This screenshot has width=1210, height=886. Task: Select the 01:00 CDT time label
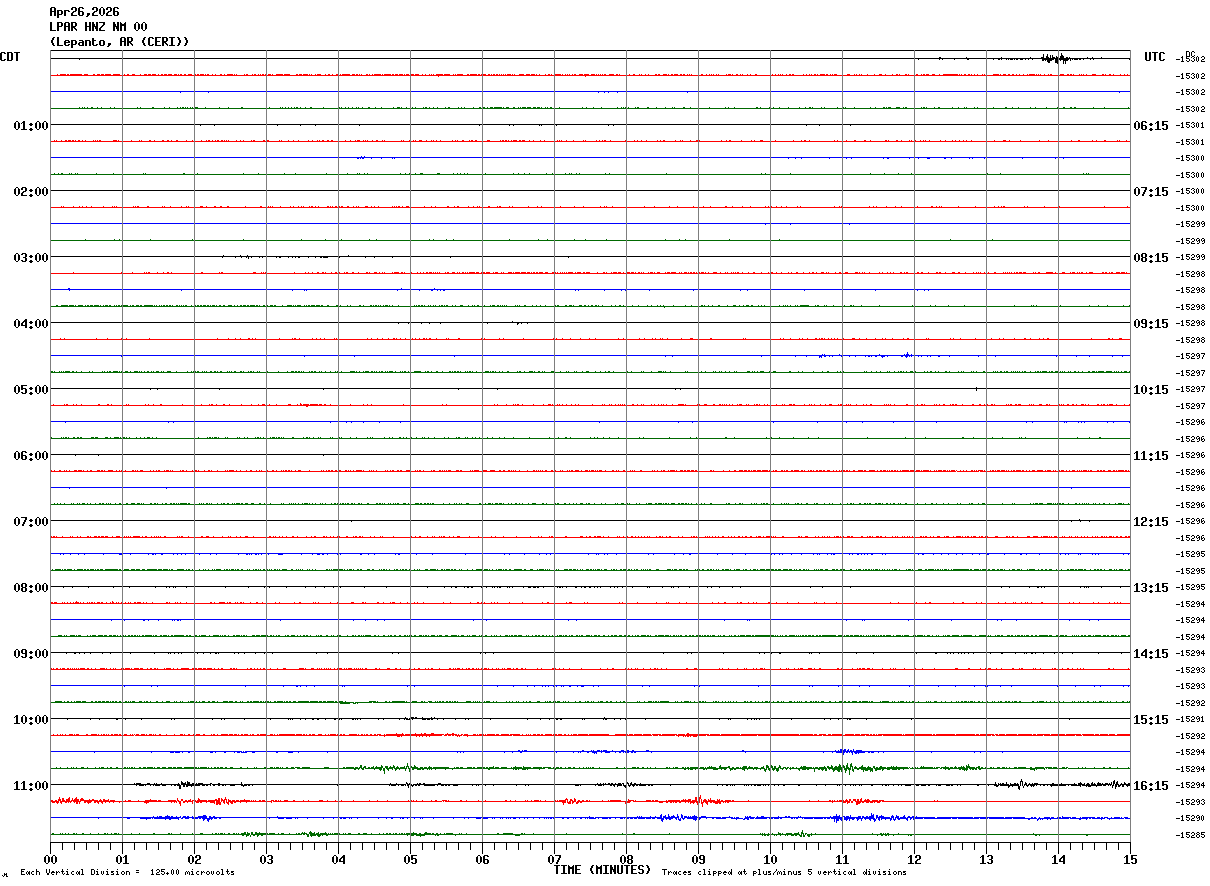30,126
